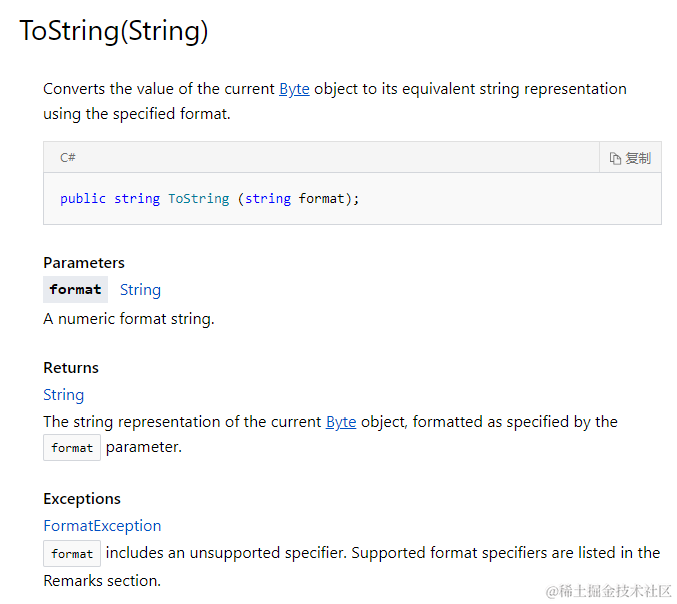Open the Byte link in the top description
677x604 pixels.
pyautogui.click(x=294, y=89)
